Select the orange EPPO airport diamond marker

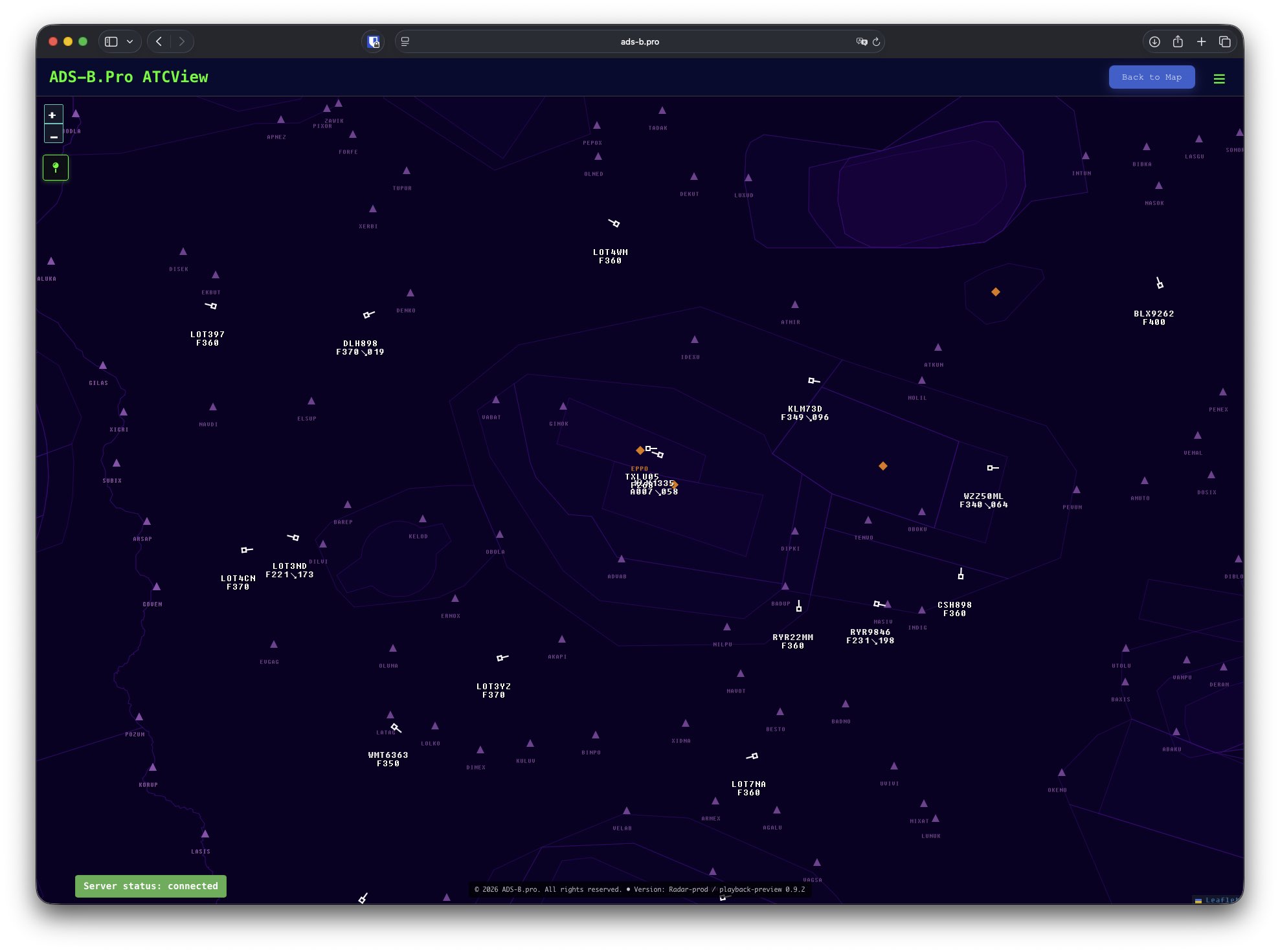coord(640,450)
